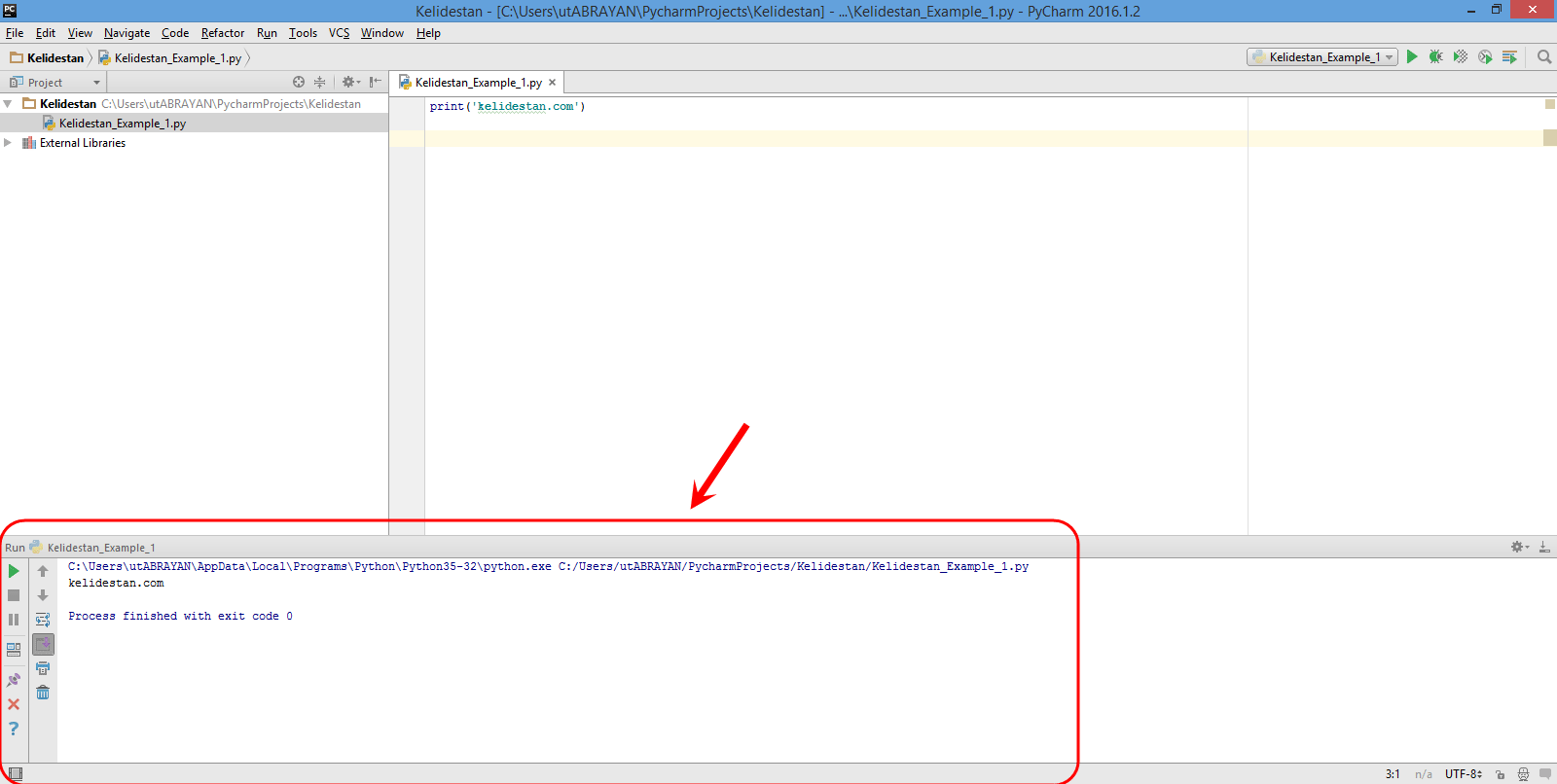Click the print('kelidestan.com') code line
Image resolution: width=1557 pixels, height=784 pixels.
click(x=507, y=107)
